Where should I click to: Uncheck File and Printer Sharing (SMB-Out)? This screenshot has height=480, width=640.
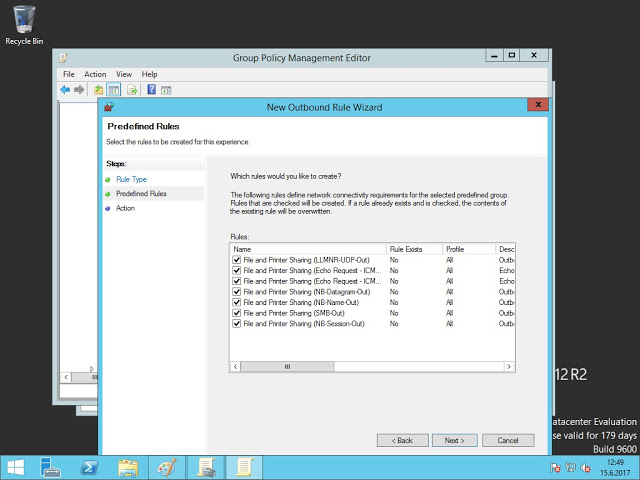pyautogui.click(x=236, y=313)
